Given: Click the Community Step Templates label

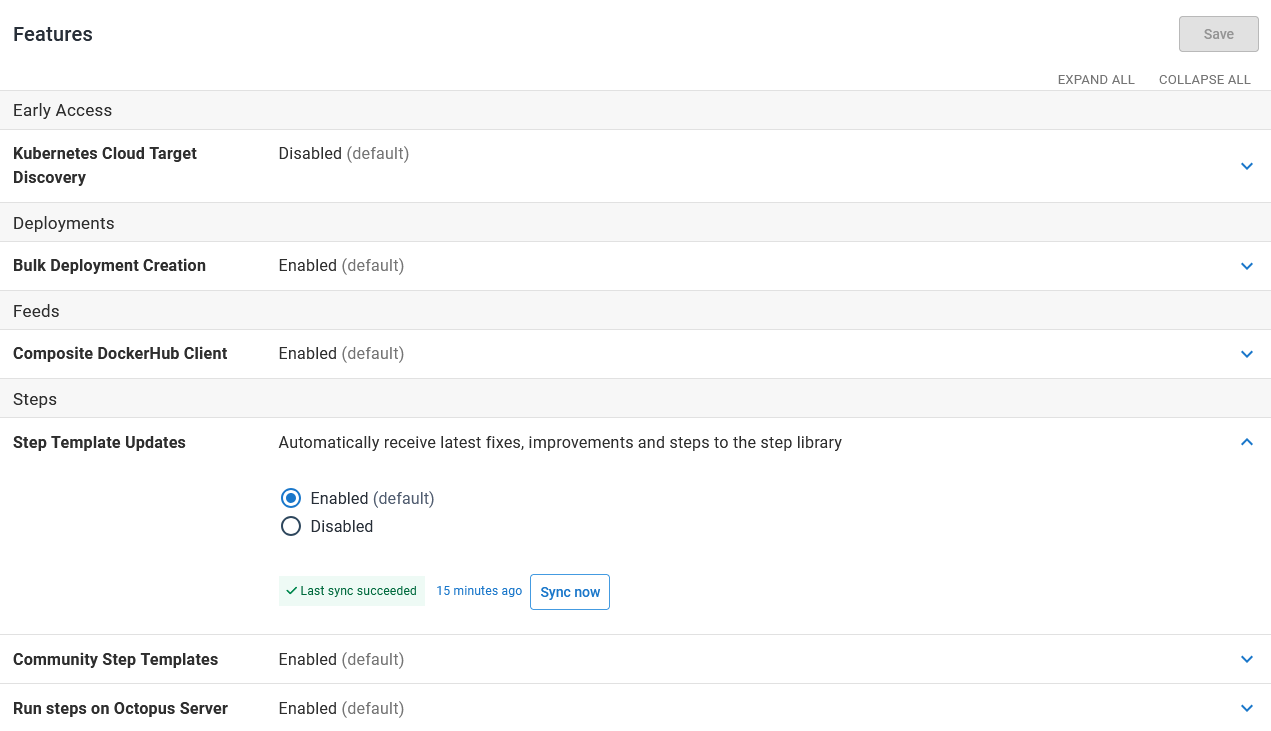Looking at the screenshot, I should 115,660.
